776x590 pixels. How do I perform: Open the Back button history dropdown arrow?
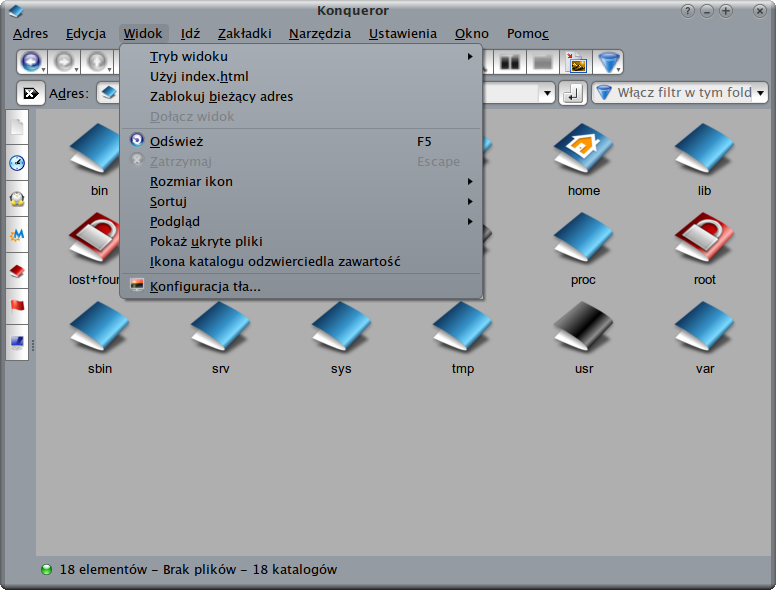[44, 70]
